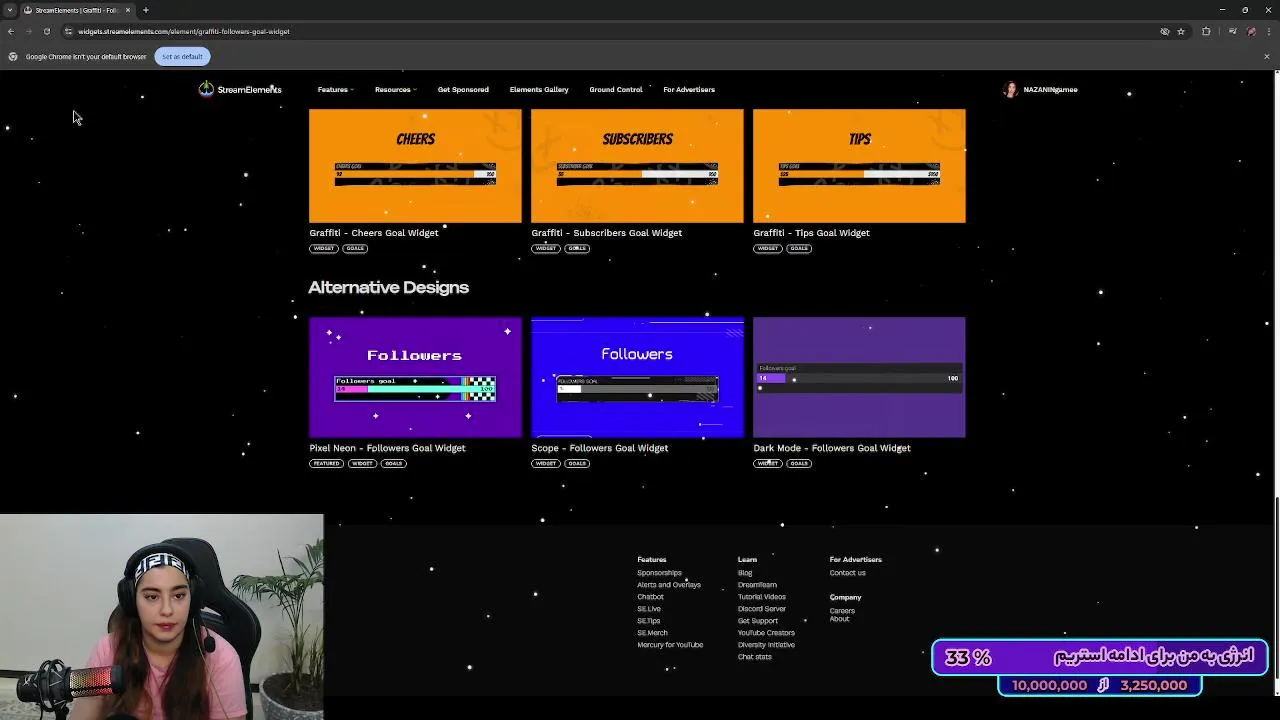
Task: Open the Careers footer link
Action: click(842, 611)
